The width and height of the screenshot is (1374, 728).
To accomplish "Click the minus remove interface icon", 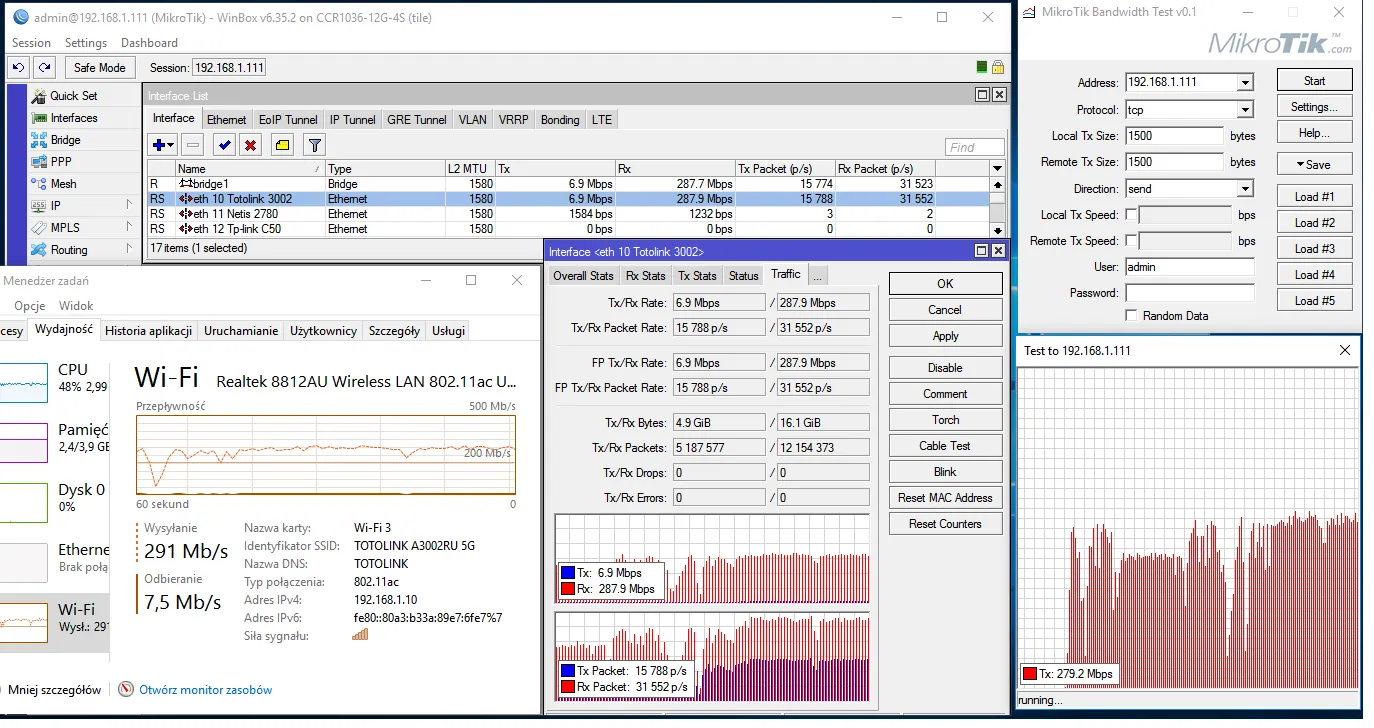I will click(x=194, y=145).
